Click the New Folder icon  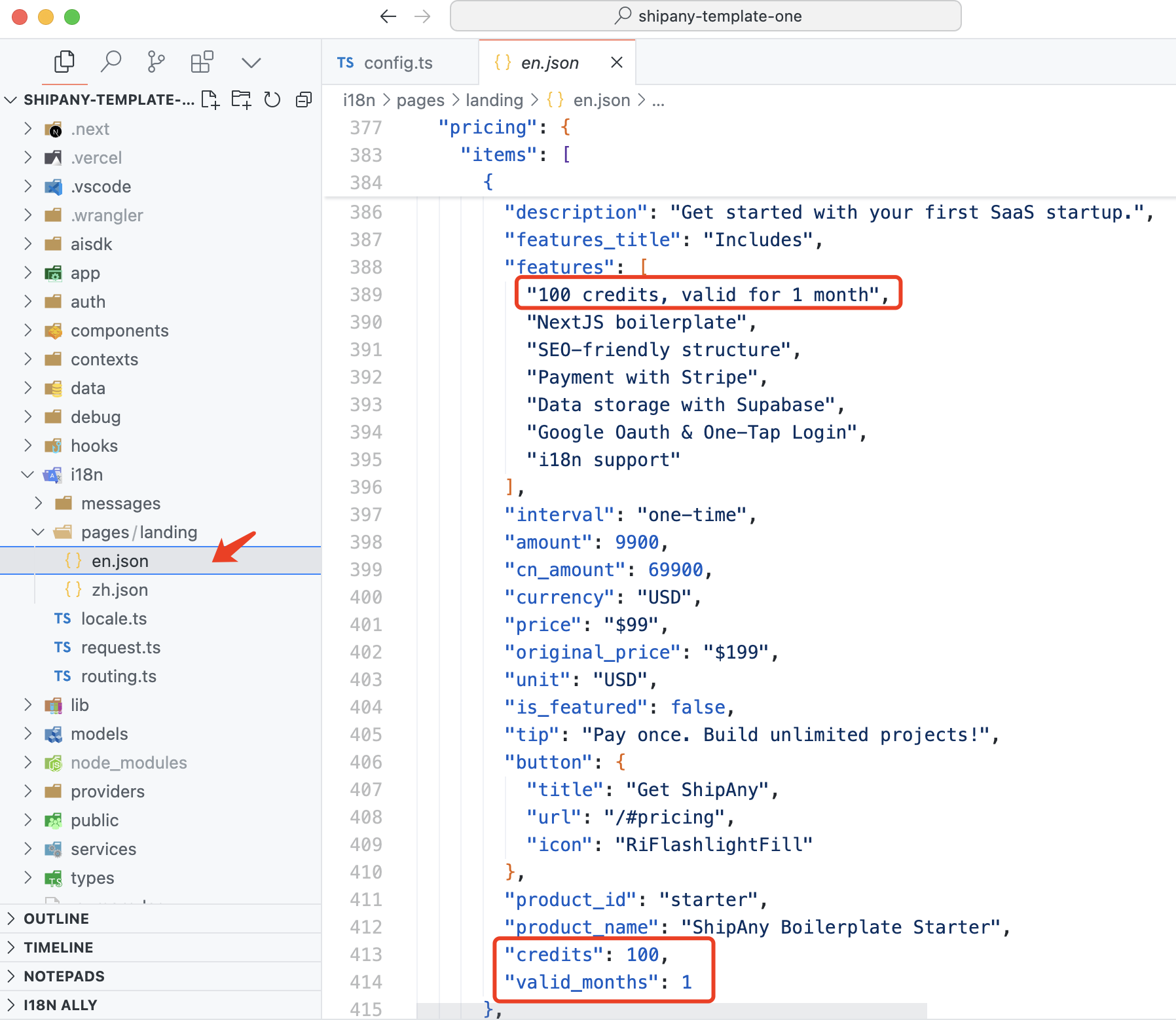pos(241,100)
